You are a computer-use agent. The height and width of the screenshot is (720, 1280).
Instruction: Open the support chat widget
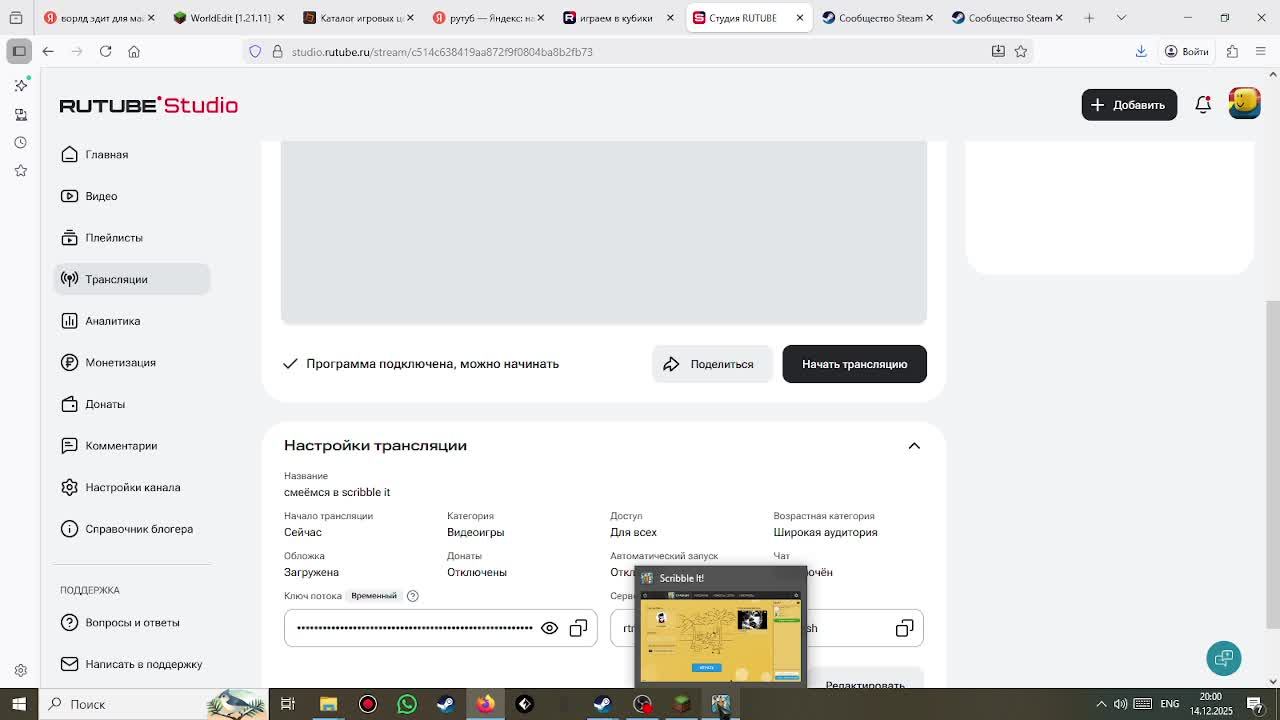(1224, 658)
